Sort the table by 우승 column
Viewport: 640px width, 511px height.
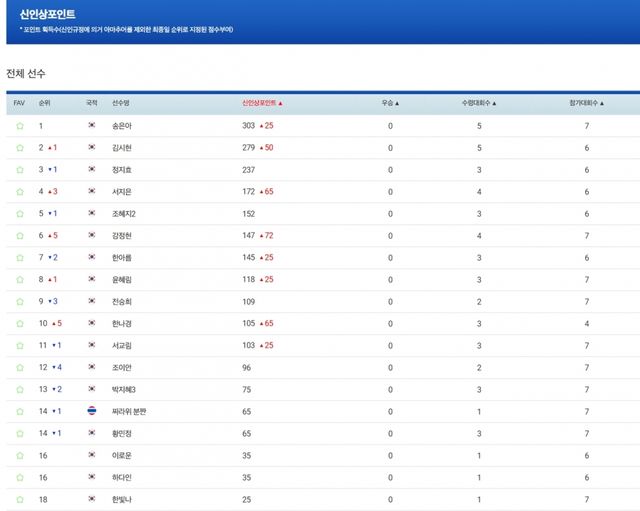(x=390, y=103)
